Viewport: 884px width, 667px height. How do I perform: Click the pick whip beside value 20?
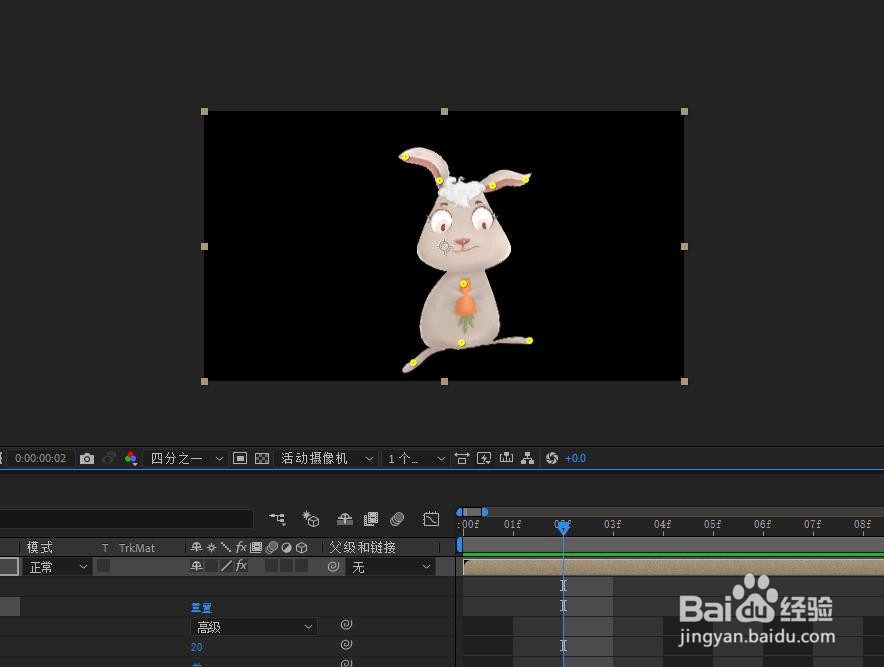pos(346,644)
